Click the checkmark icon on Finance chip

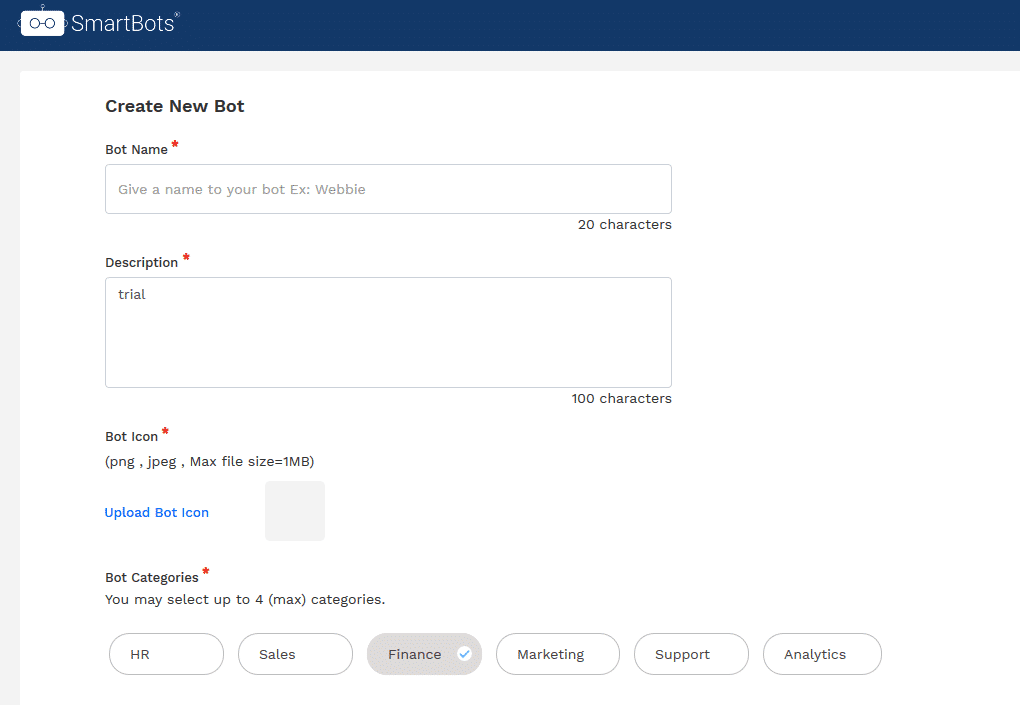click(463, 653)
